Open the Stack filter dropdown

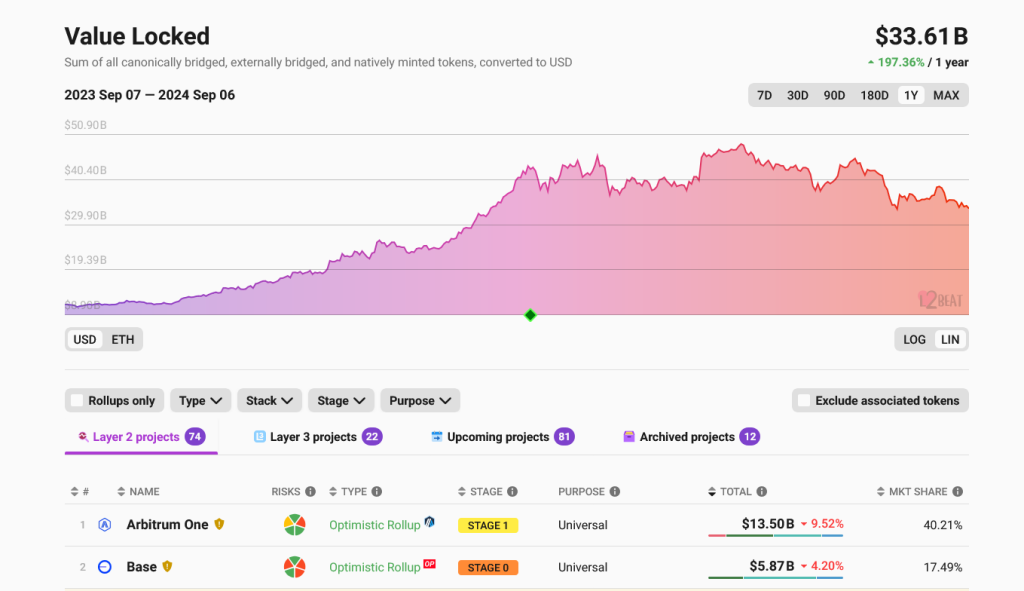pos(269,400)
